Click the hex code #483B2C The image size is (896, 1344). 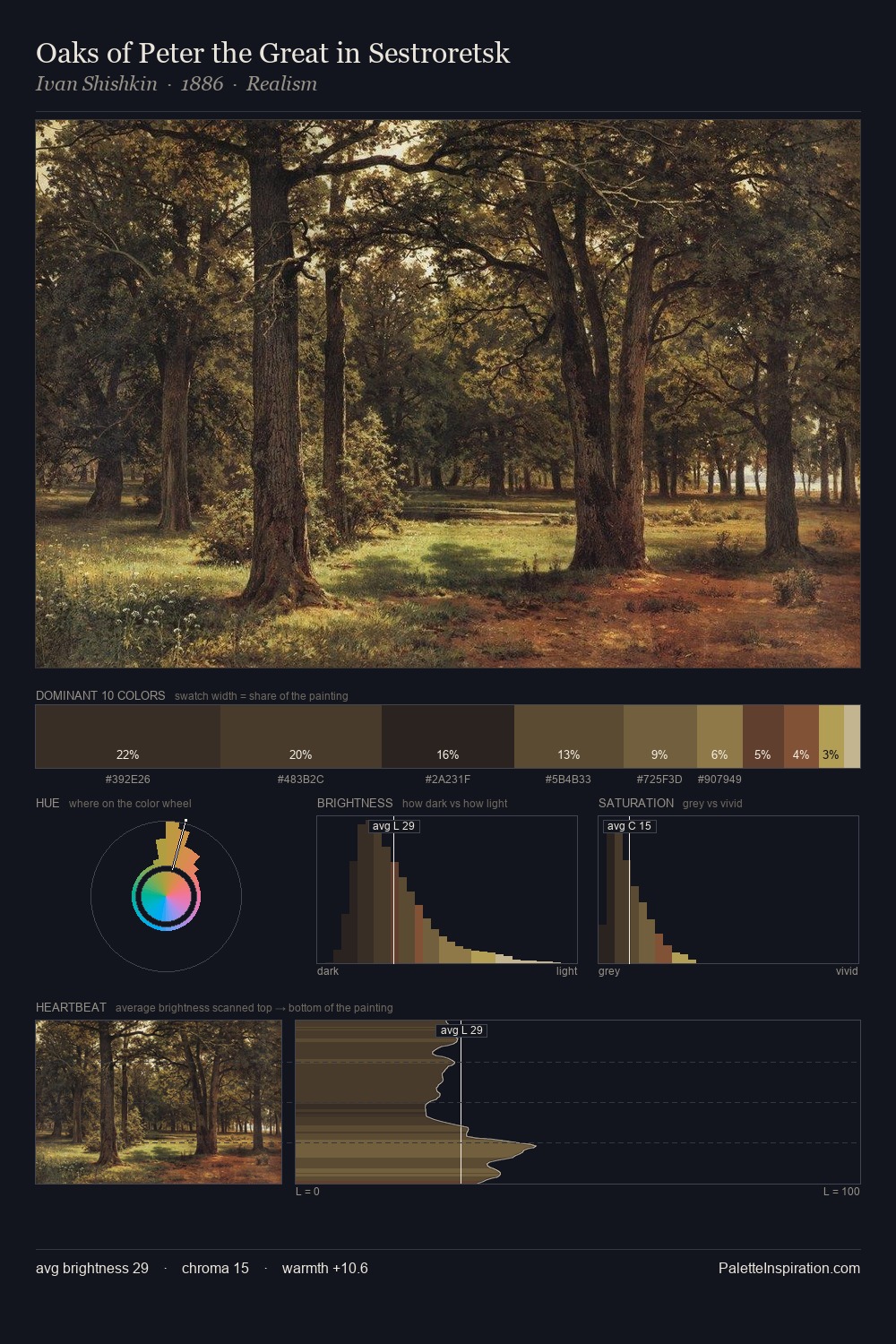(x=301, y=780)
